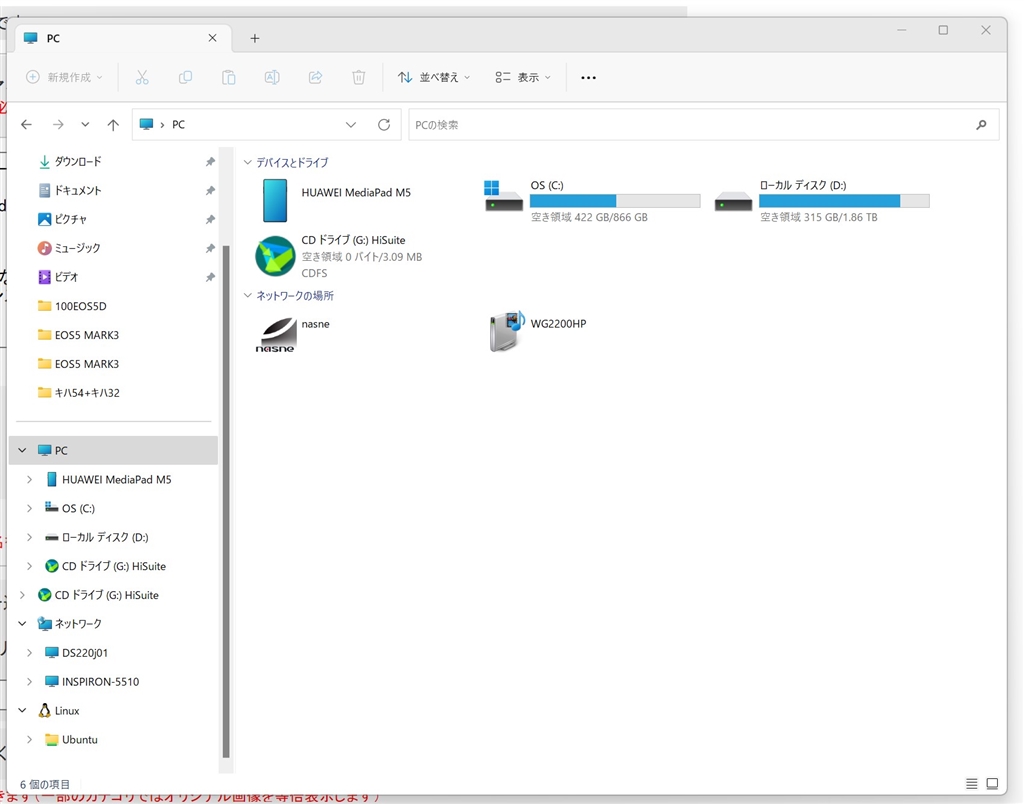Expand the Ubuntu folder node
1024x804 pixels.
click(29, 739)
